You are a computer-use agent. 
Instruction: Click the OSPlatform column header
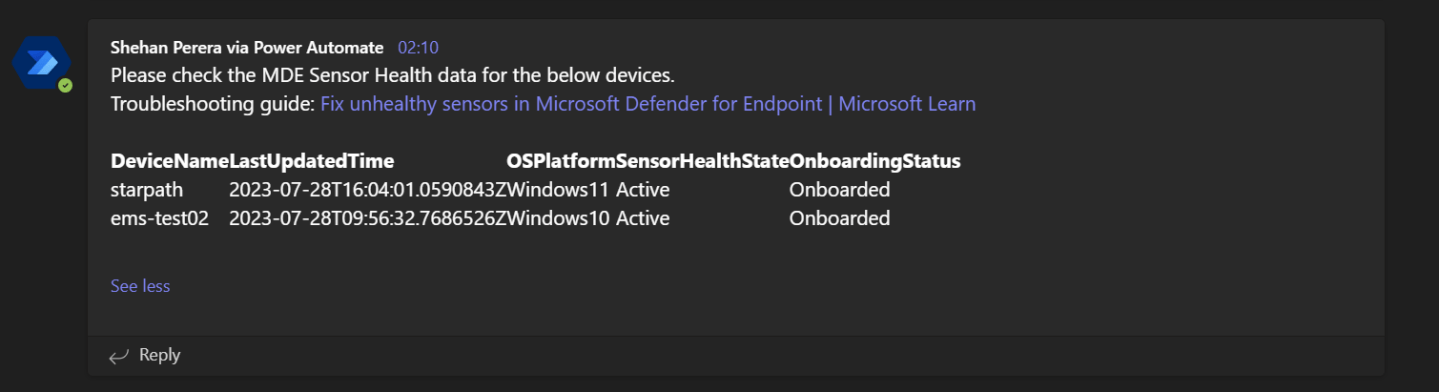coord(561,161)
